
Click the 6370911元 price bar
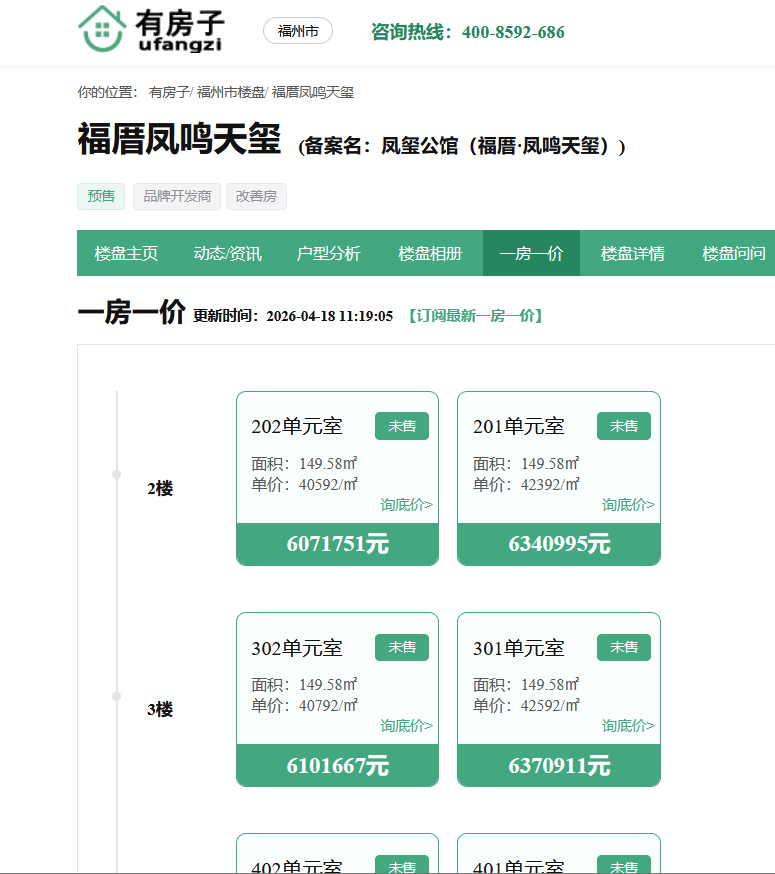[x=559, y=766]
